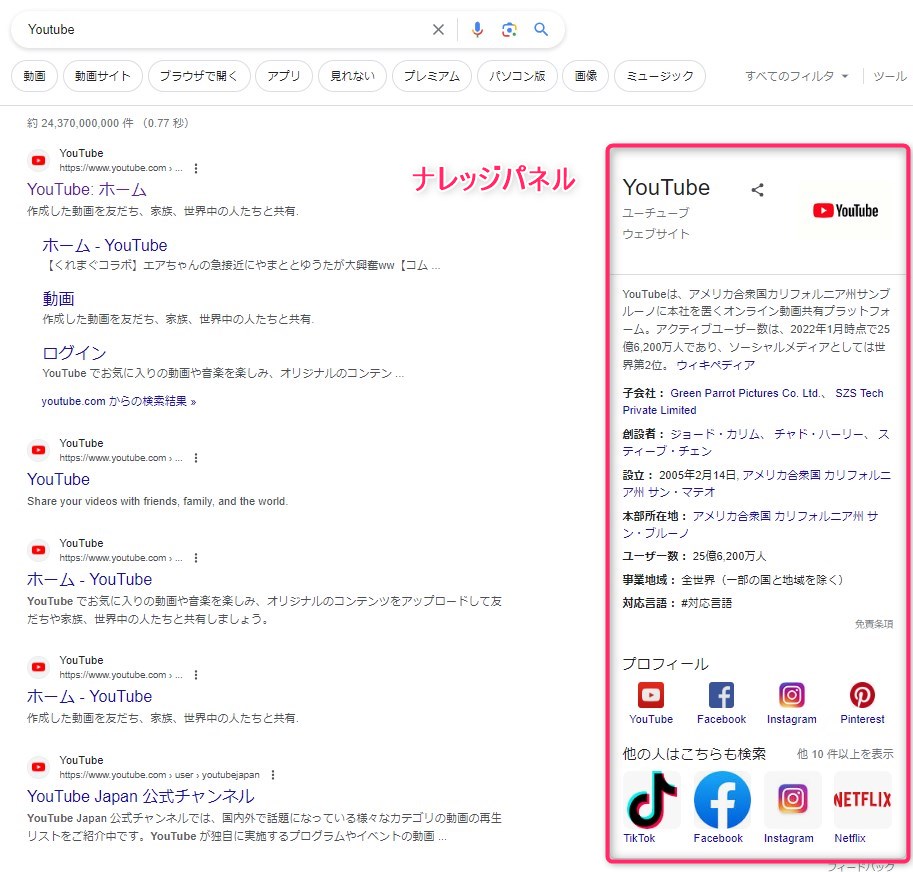Clear the search box with X icon
This screenshot has height=872, width=913.
(x=438, y=30)
